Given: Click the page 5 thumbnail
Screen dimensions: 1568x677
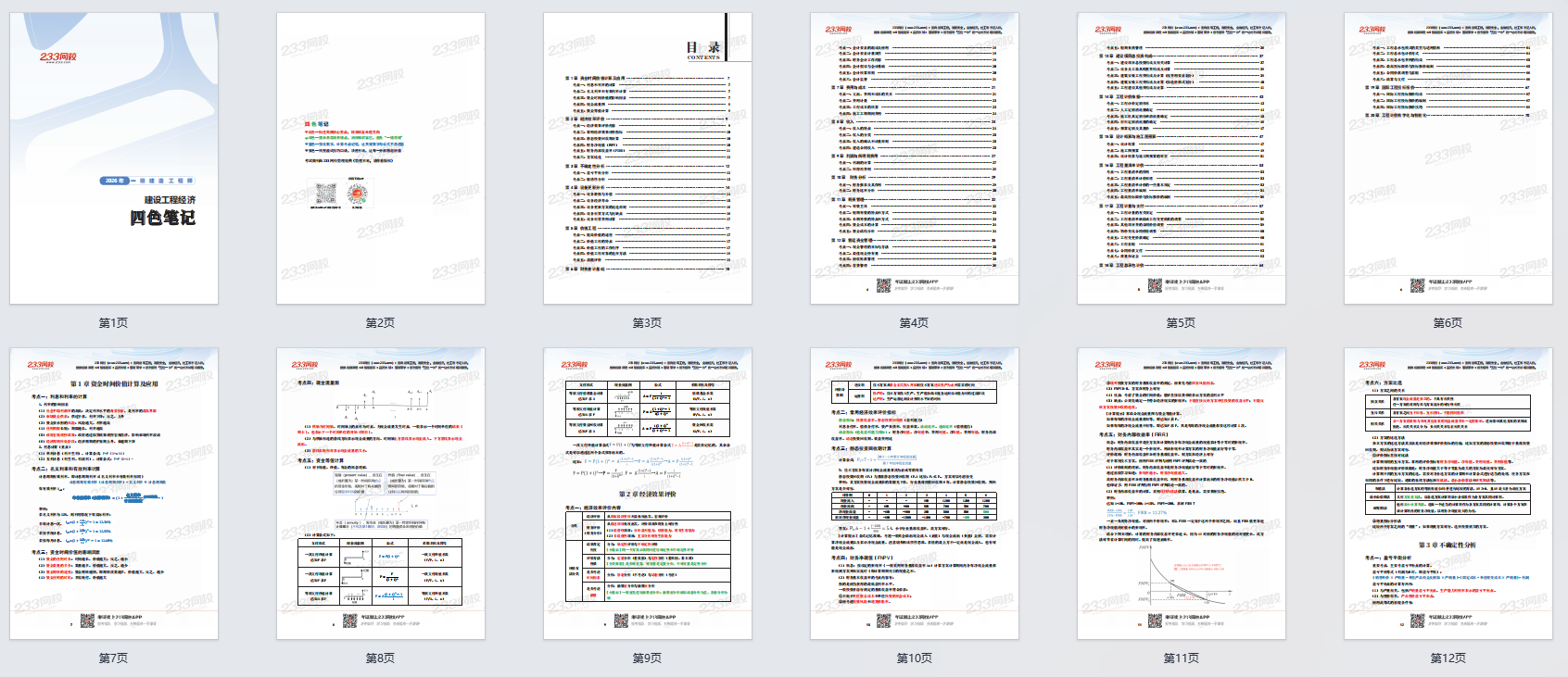Looking at the screenshot, I should click(x=1182, y=157).
